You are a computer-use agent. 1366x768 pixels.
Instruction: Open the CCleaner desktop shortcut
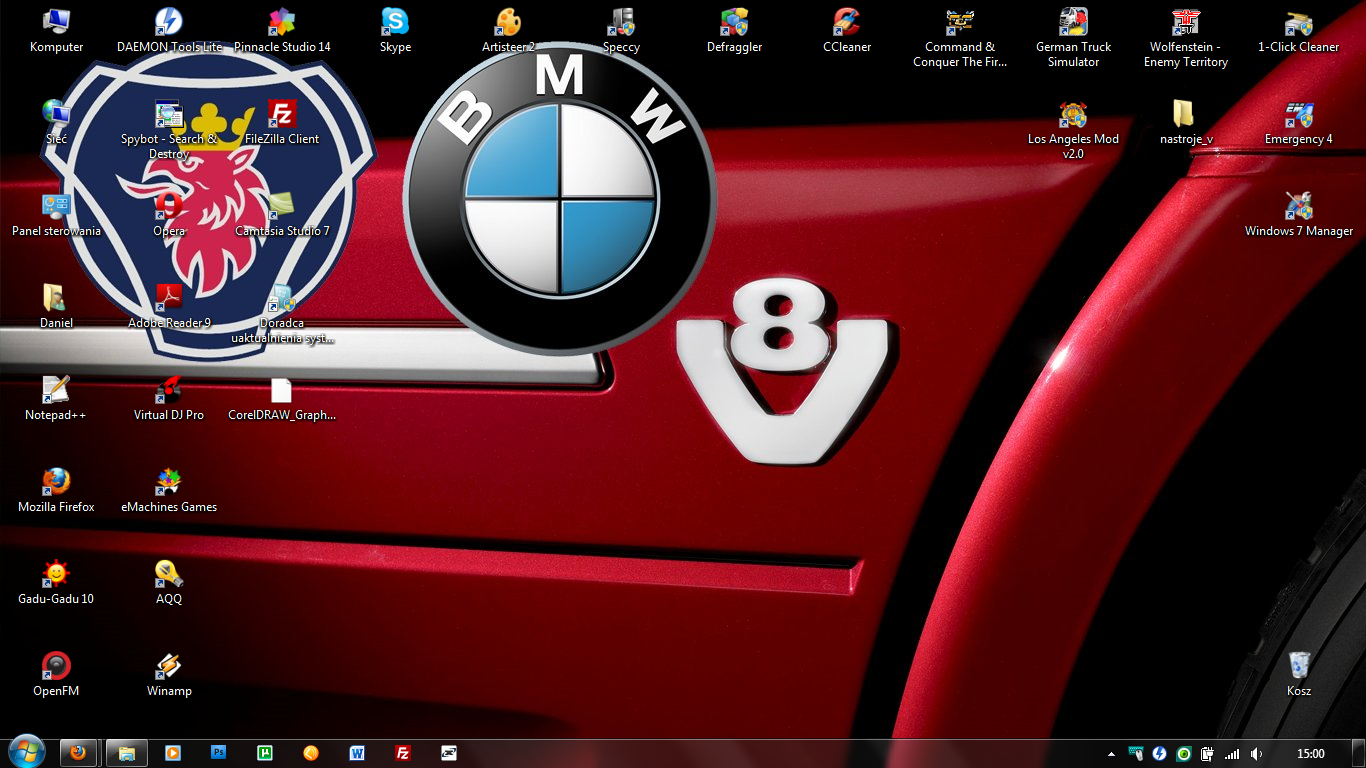click(846, 23)
